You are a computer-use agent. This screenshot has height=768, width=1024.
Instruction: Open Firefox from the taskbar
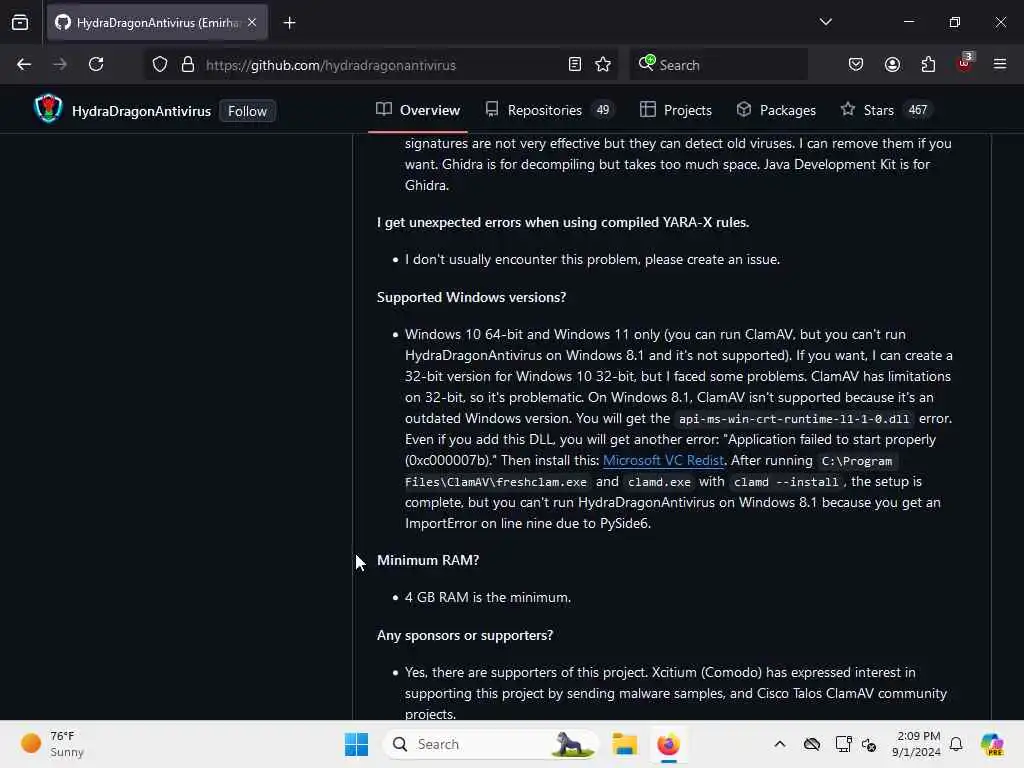[x=668, y=744]
